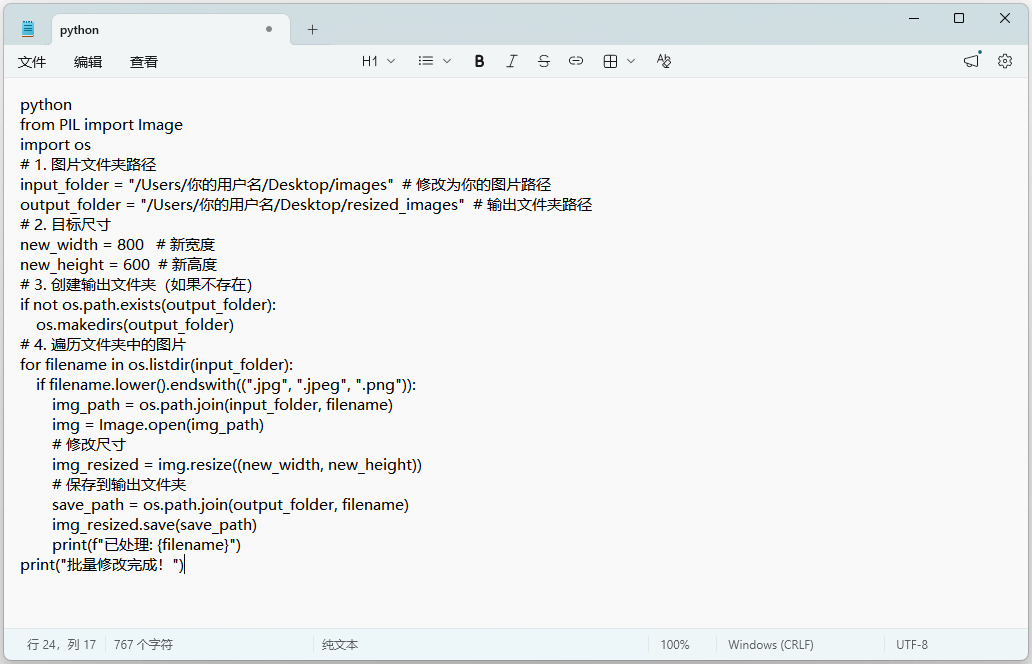Viewport: 1032px width, 664px height.
Task: Open Notepad settings gear
Action: point(1004,61)
